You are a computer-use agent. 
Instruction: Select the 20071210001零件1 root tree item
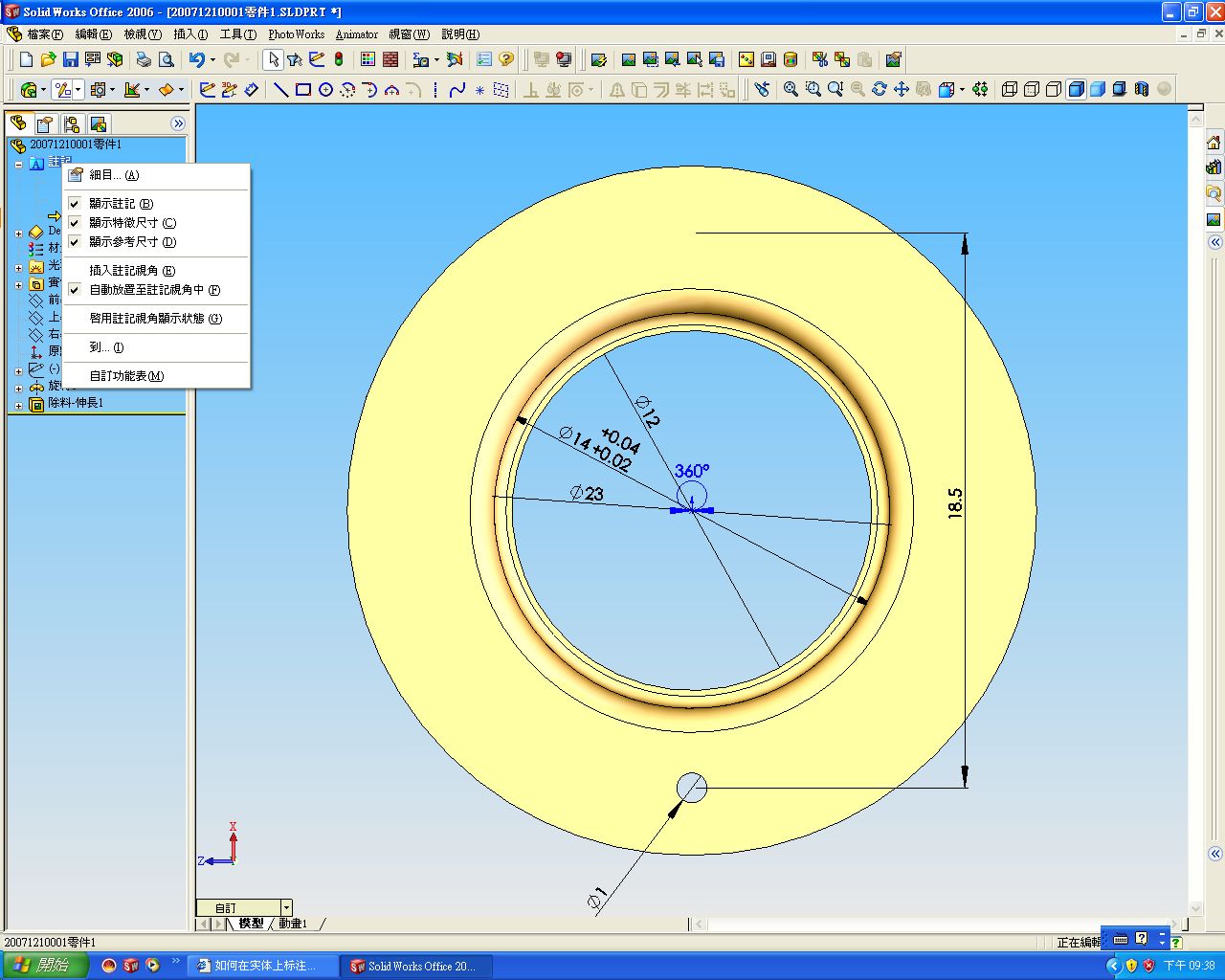click(x=76, y=145)
